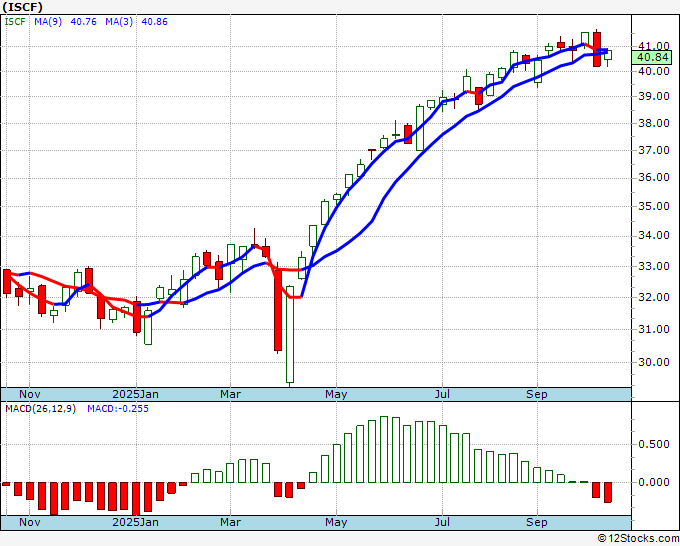The height and width of the screenshot is (546, 680).
Task: Click the Jul label on price chart axis
Action: [x=442, y=394]
